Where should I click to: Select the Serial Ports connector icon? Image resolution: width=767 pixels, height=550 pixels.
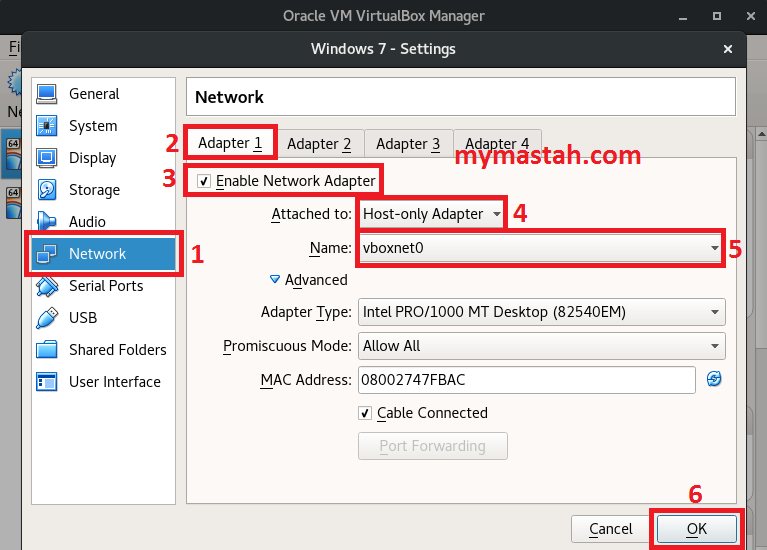(x=46, y=286)
